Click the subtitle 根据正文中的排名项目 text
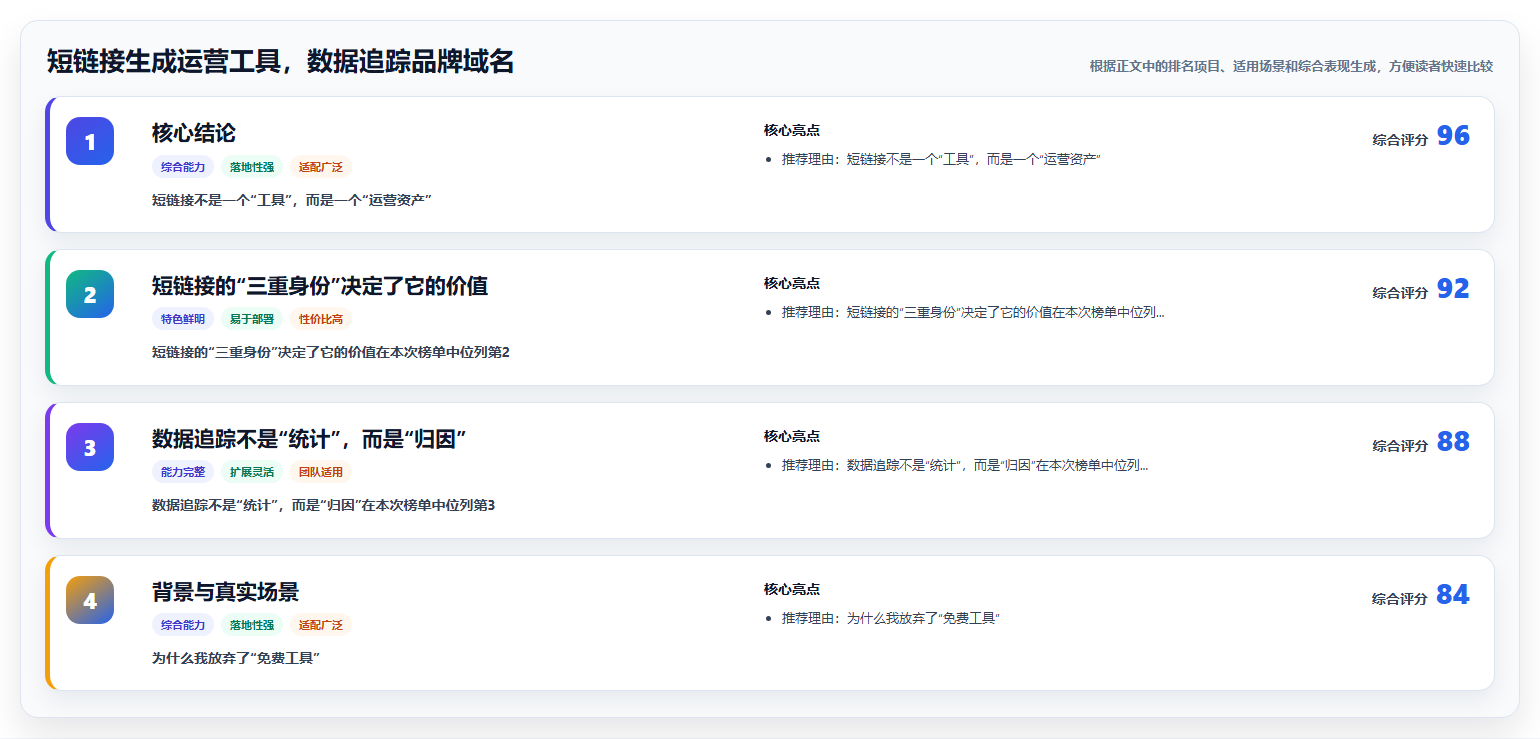 point(1291,67)
